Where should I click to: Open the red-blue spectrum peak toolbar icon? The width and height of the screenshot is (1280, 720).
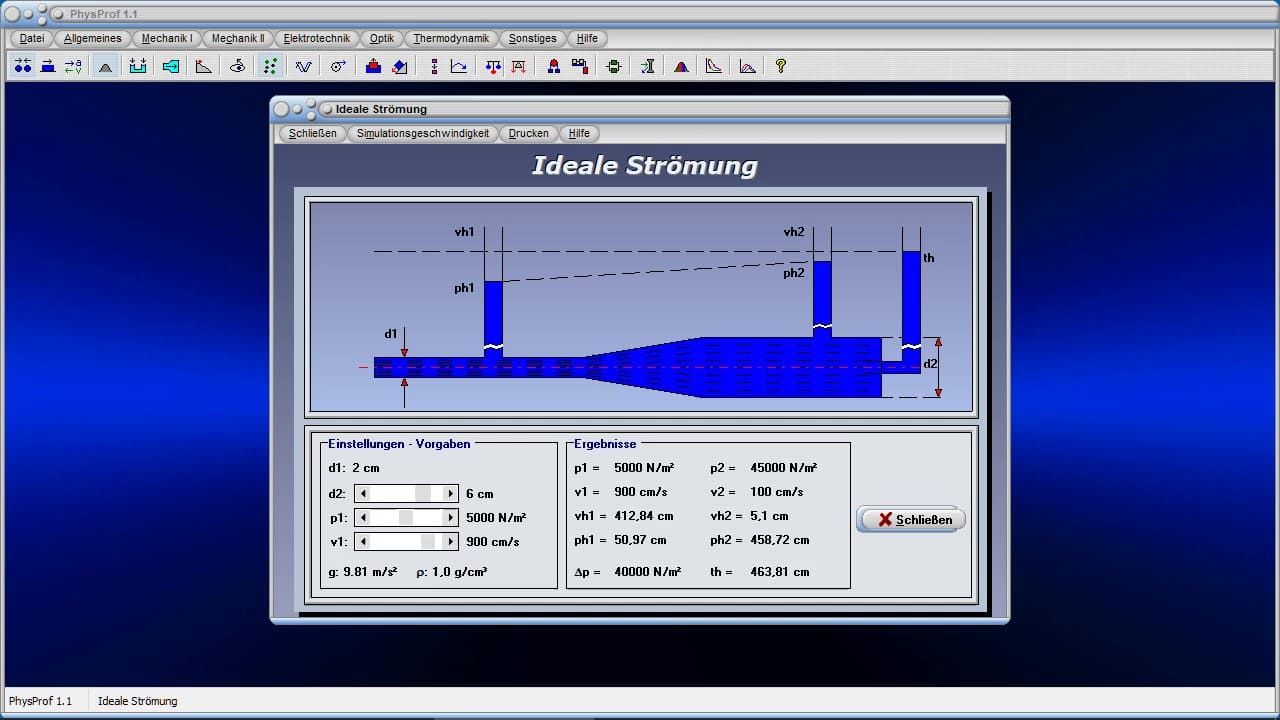(681, 66)
